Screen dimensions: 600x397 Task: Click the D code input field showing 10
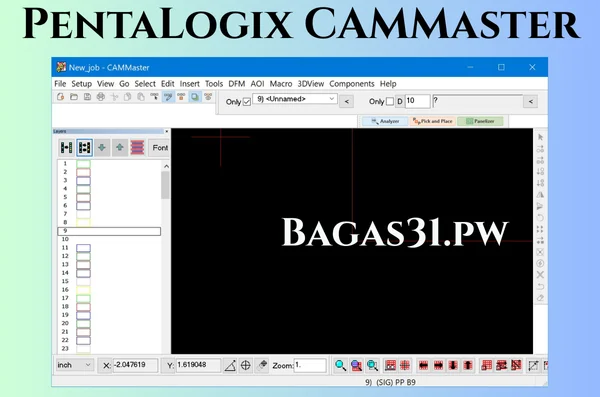(417, 101)
